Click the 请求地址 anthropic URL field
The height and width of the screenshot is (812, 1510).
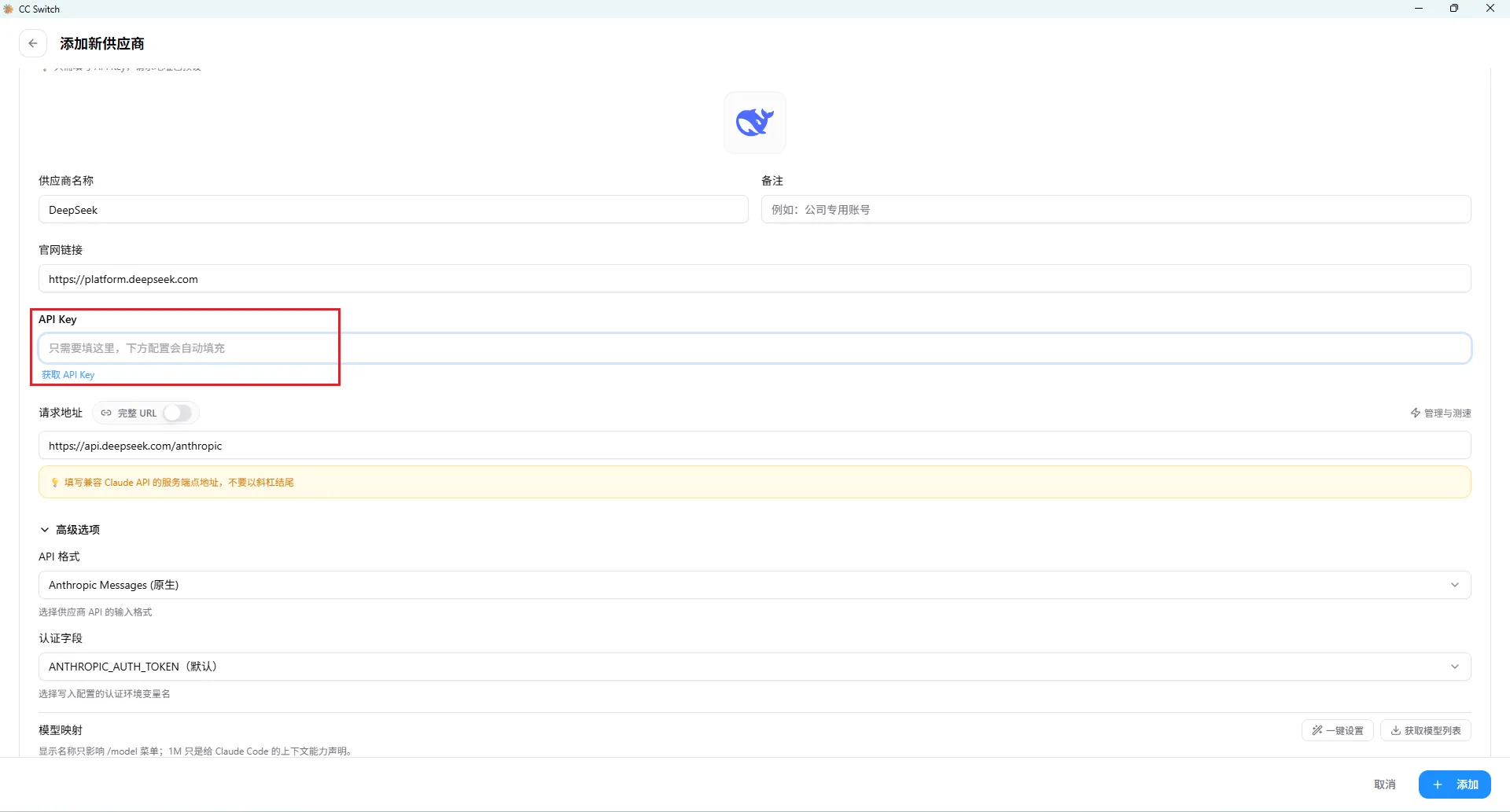coord(755,446)
